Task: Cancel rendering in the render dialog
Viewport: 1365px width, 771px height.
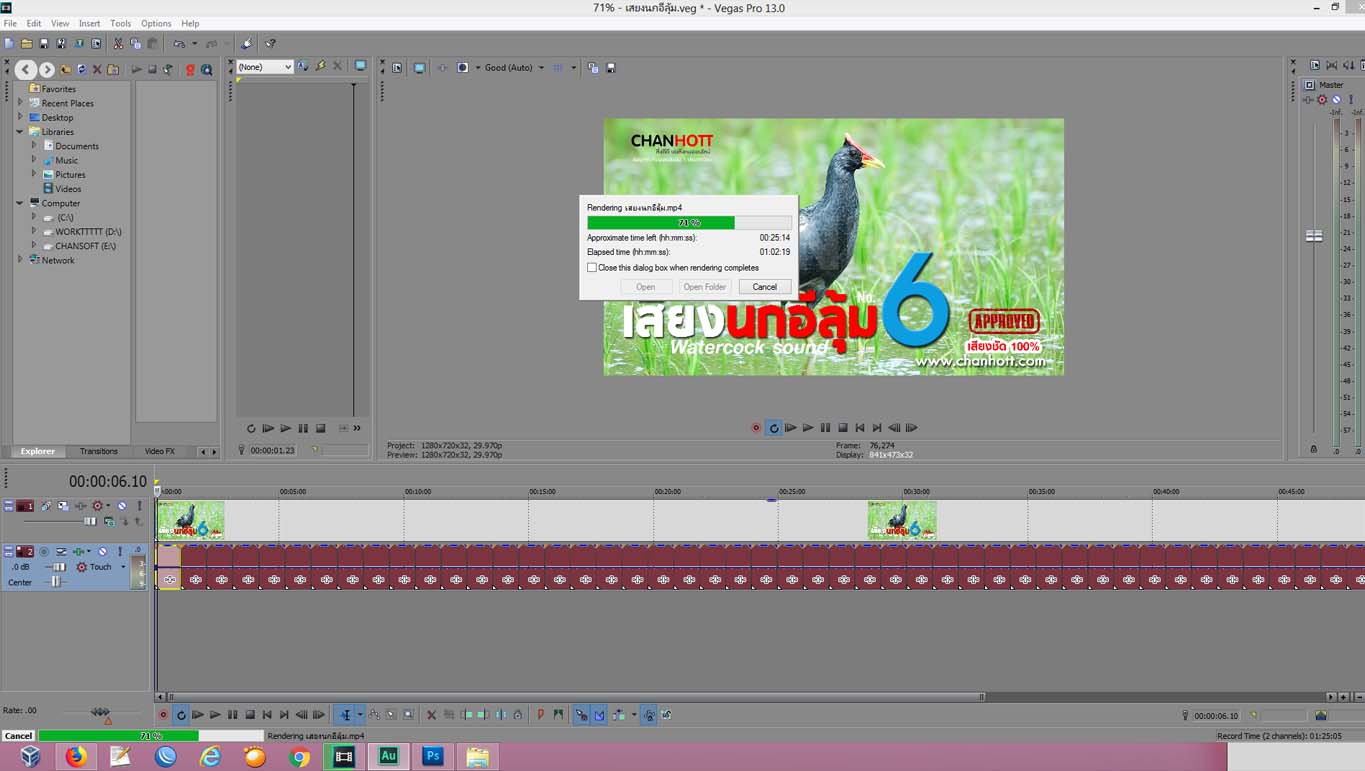Action: pyautogui.click(x=765, y=287)
